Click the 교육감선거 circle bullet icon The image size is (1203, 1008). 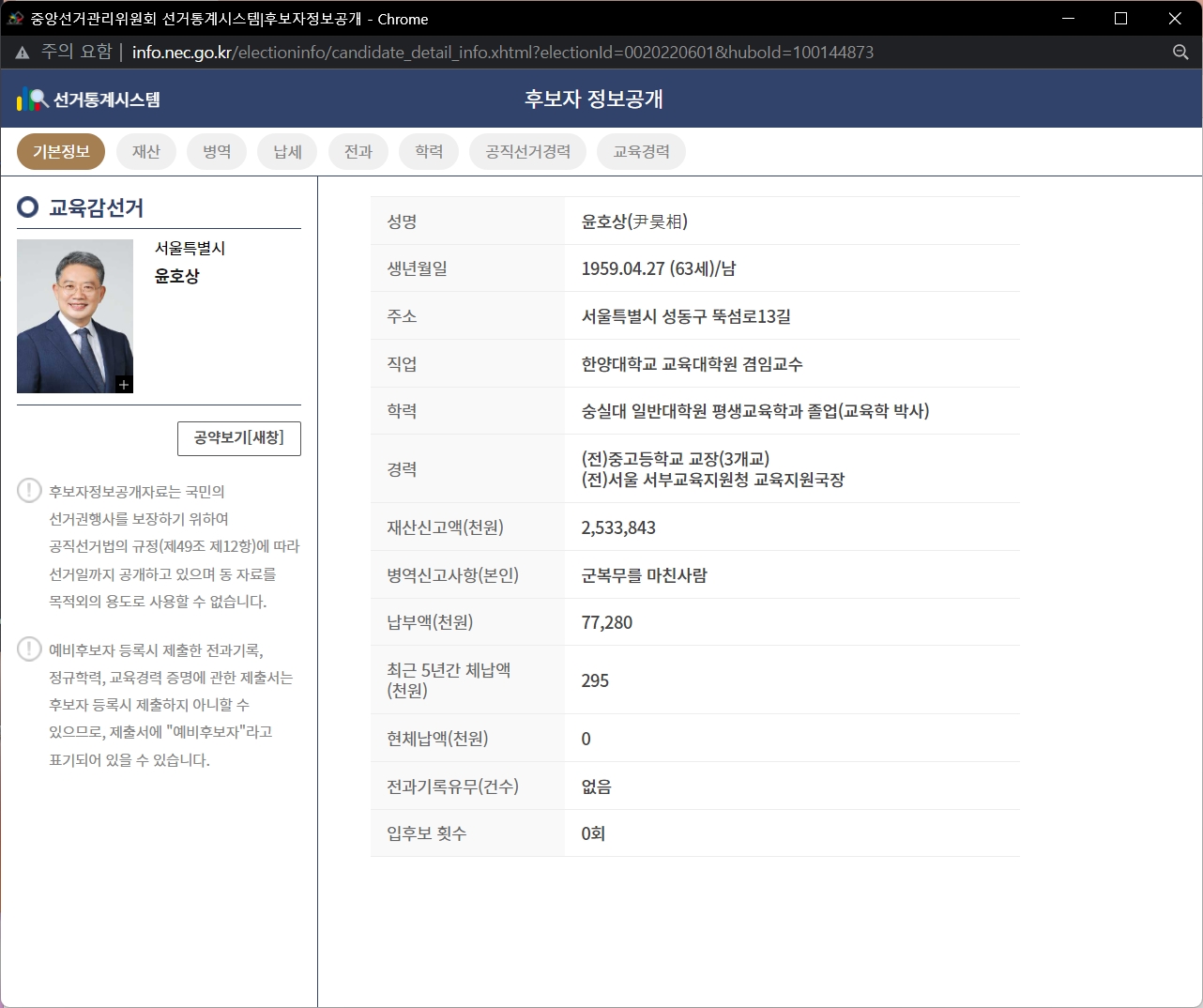[28, 207]
